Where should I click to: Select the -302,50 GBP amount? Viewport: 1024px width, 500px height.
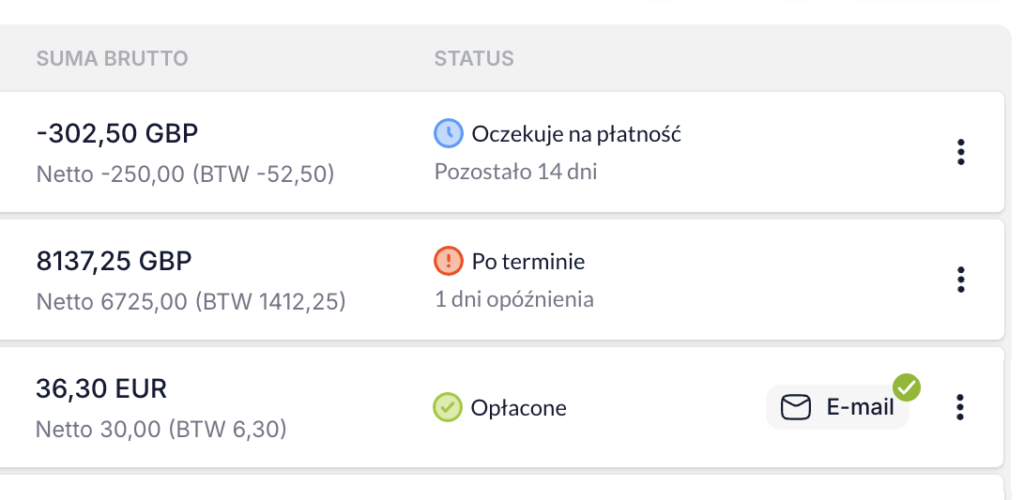[118, 134]
